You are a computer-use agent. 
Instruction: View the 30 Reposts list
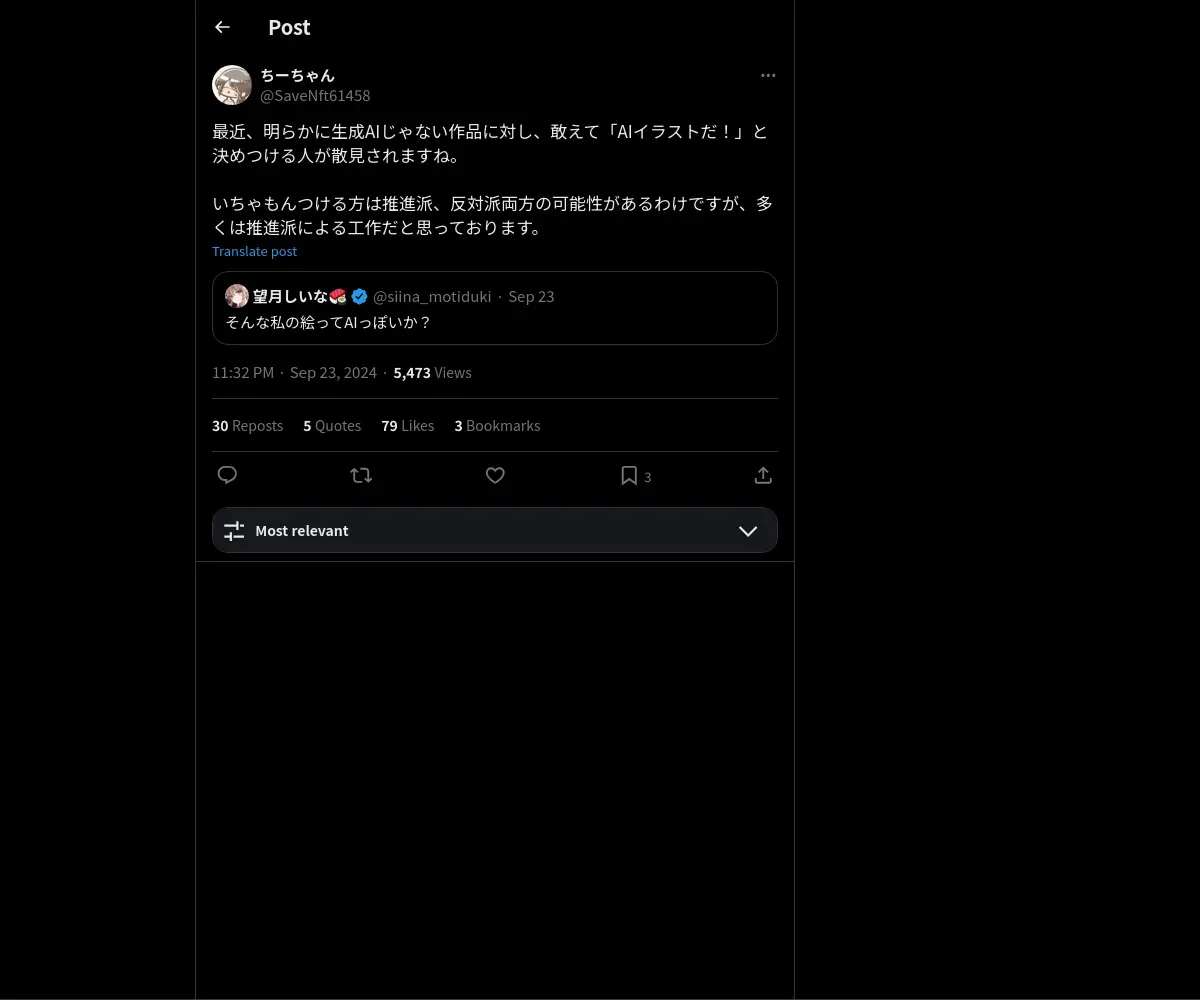click(x=247, y=425)
